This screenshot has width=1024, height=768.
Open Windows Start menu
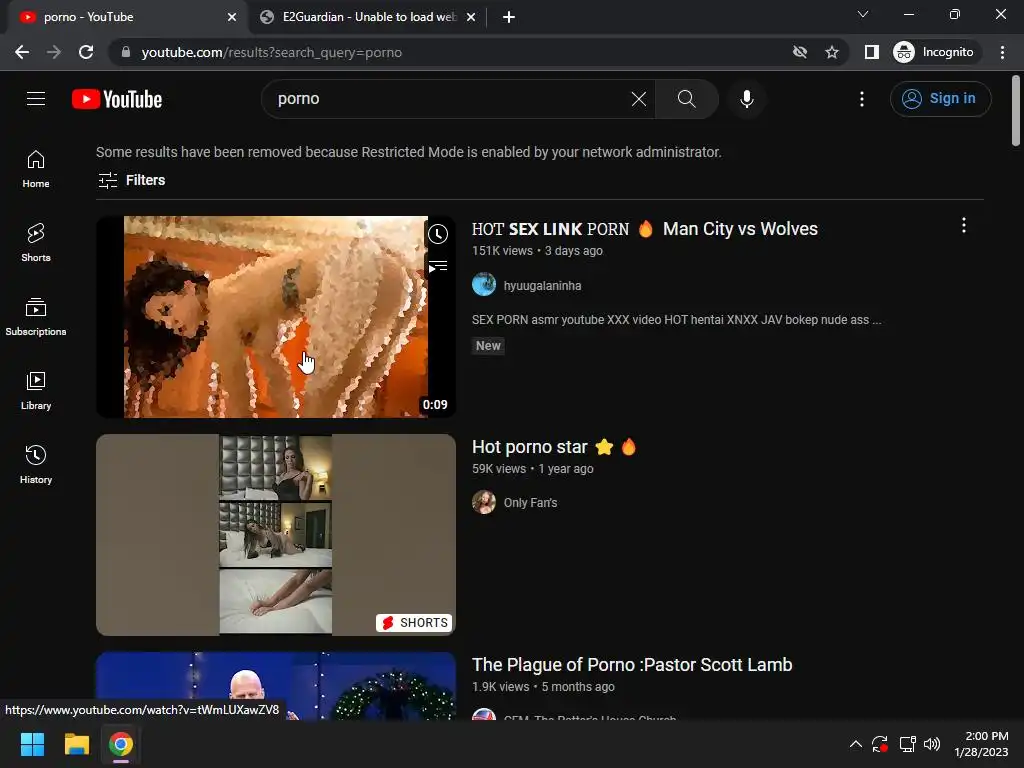point(32,744)
